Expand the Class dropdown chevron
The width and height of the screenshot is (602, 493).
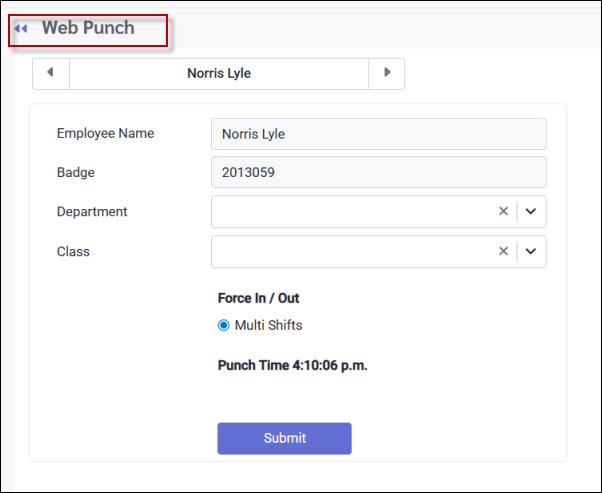(x=531, y=251)
